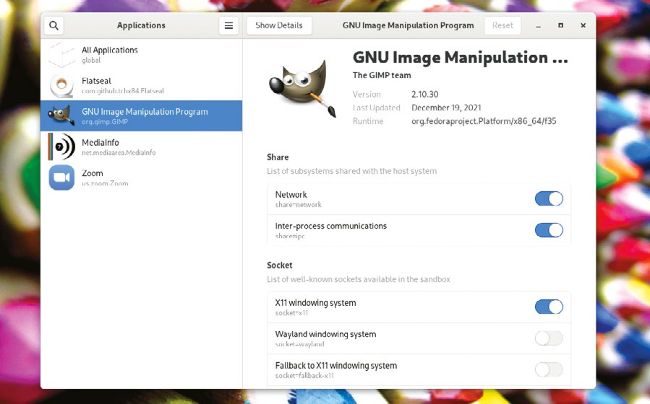Enable Fallback to X11 windowing system switch
This screenshot has height=404, width=650.
click(x=549, y=370)
